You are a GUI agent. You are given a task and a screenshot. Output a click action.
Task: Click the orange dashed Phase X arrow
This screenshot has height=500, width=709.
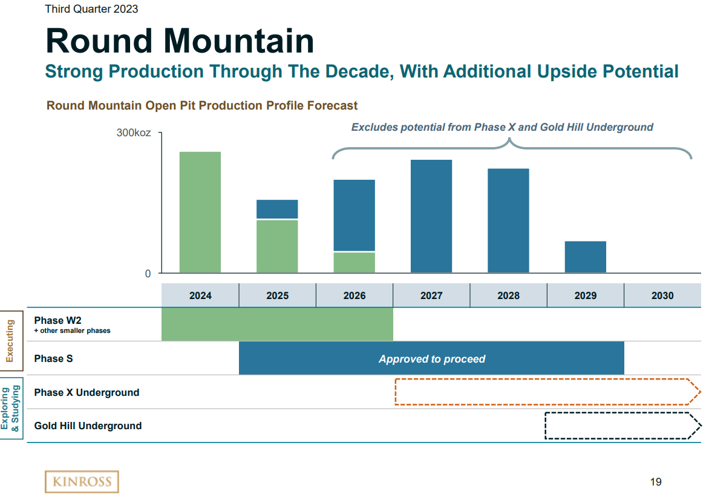pyautogui.click(x=548, y=392)
